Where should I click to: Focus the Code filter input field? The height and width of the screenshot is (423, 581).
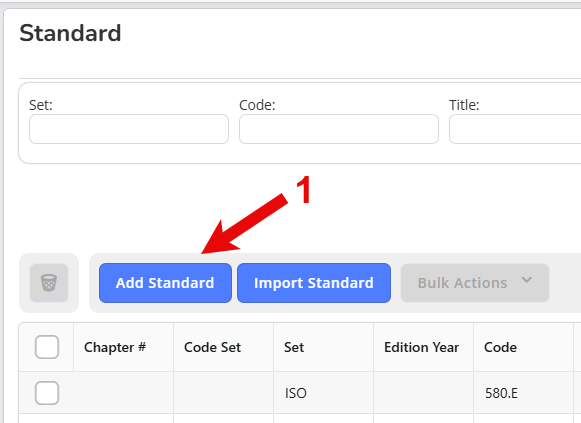[x=339, y=129]
